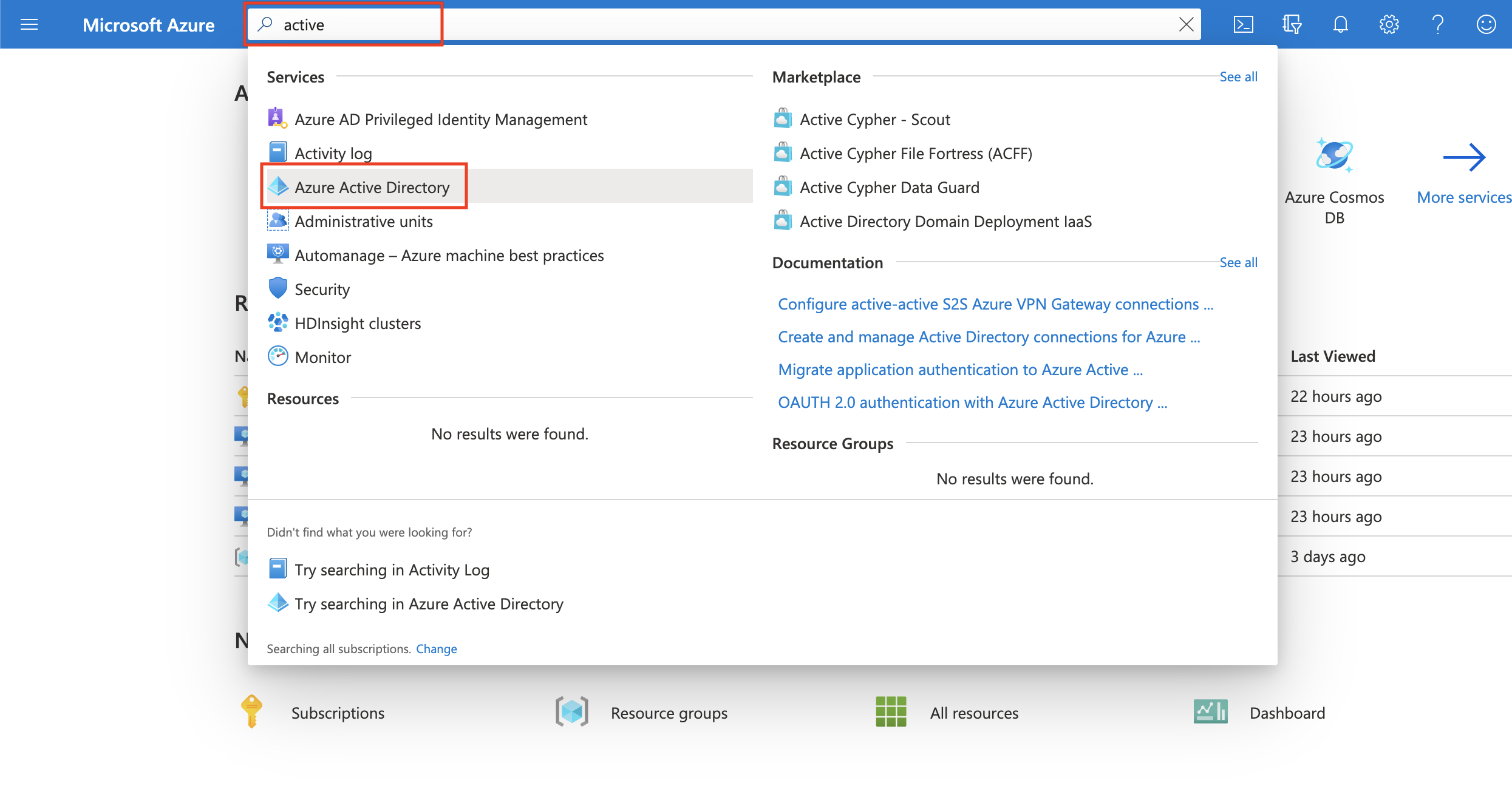Select the Azure Active Directory service result

[x=372, y=187]
